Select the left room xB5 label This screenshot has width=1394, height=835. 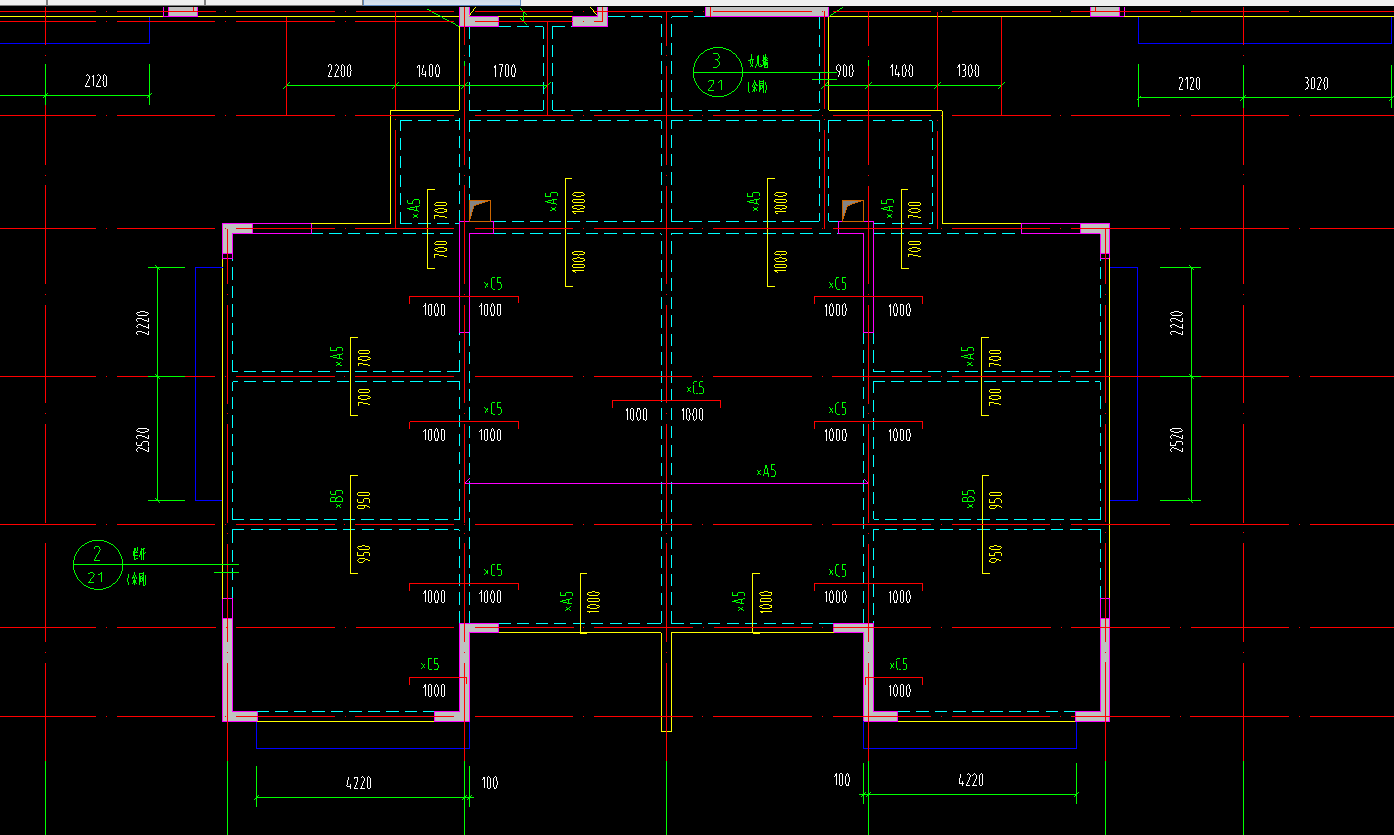point(337,498)
